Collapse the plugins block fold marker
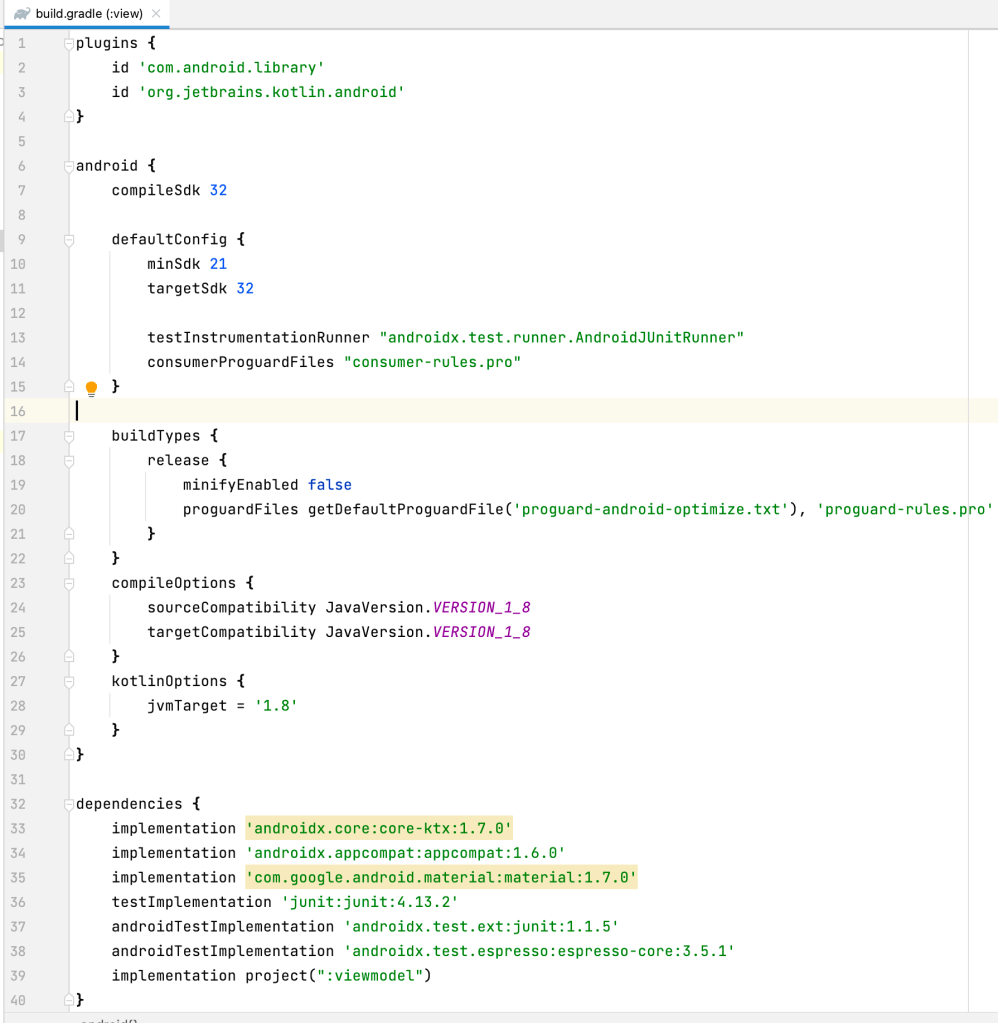The width and height of the screenshot is (998, 1023). [x=69, y=44]
